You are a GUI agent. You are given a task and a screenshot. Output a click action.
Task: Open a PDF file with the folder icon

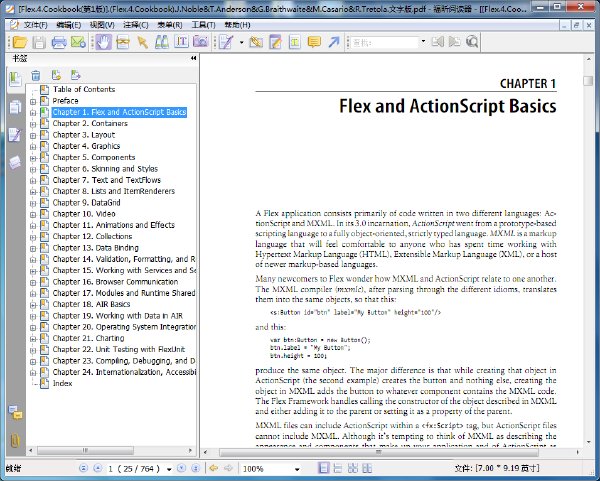coord(20,42)
